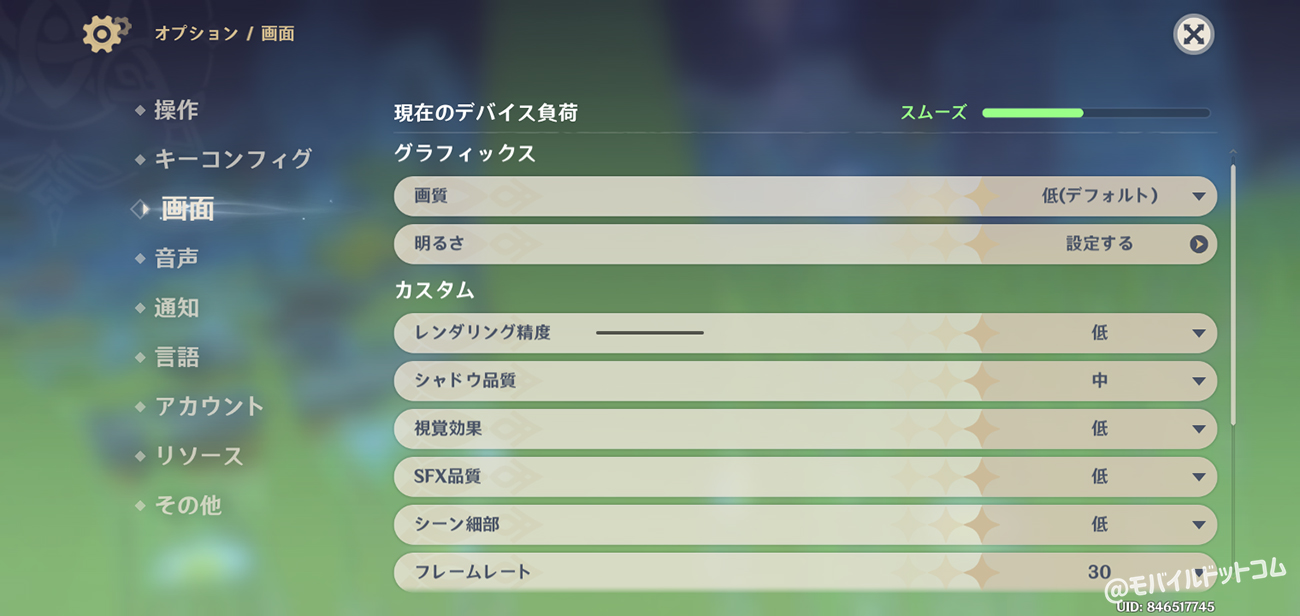Open the レンダリング精度 dropdown arrow
1300x616 pixels.
1199,333
